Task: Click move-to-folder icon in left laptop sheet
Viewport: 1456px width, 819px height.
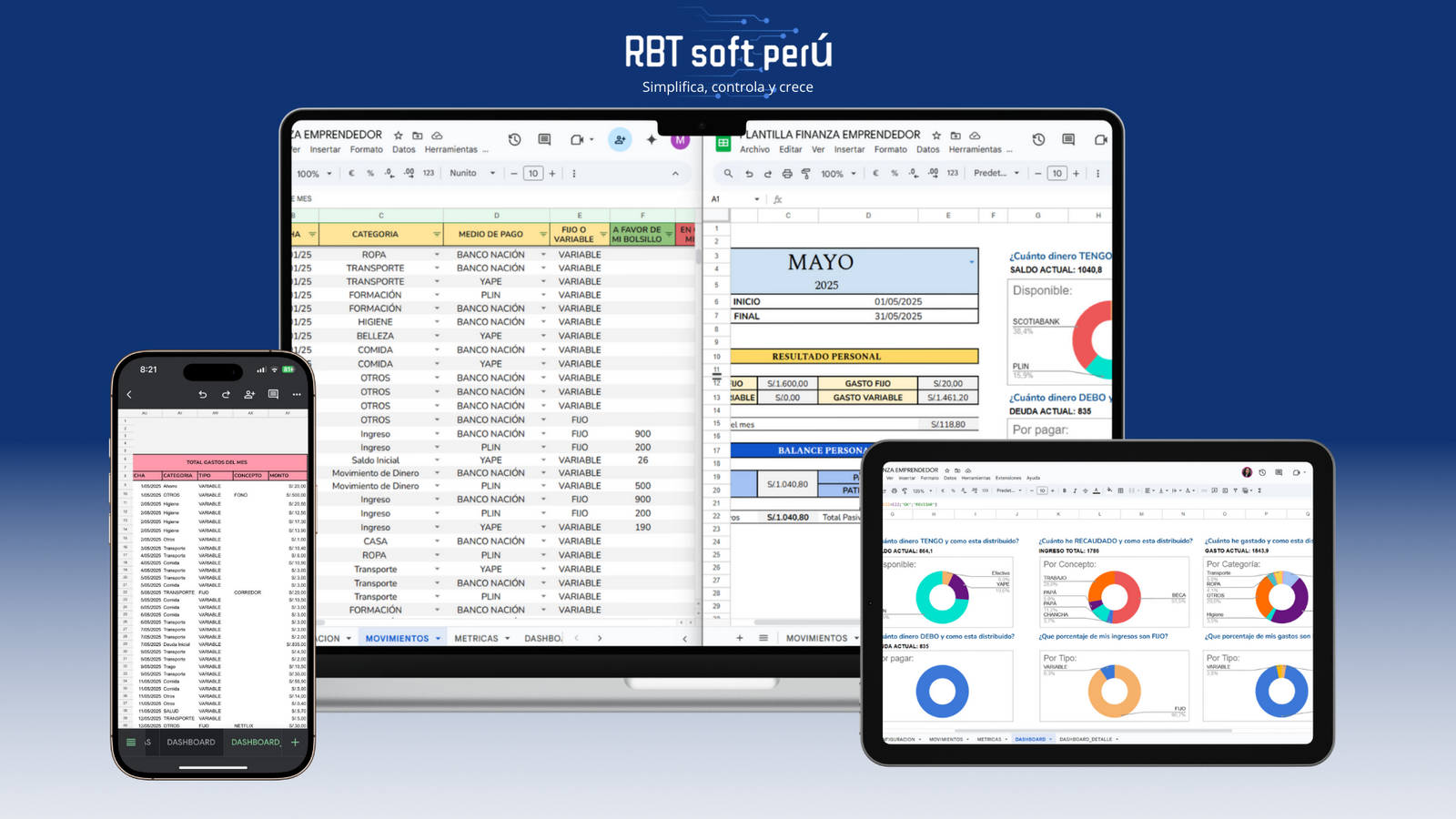Action: [418, 135]
